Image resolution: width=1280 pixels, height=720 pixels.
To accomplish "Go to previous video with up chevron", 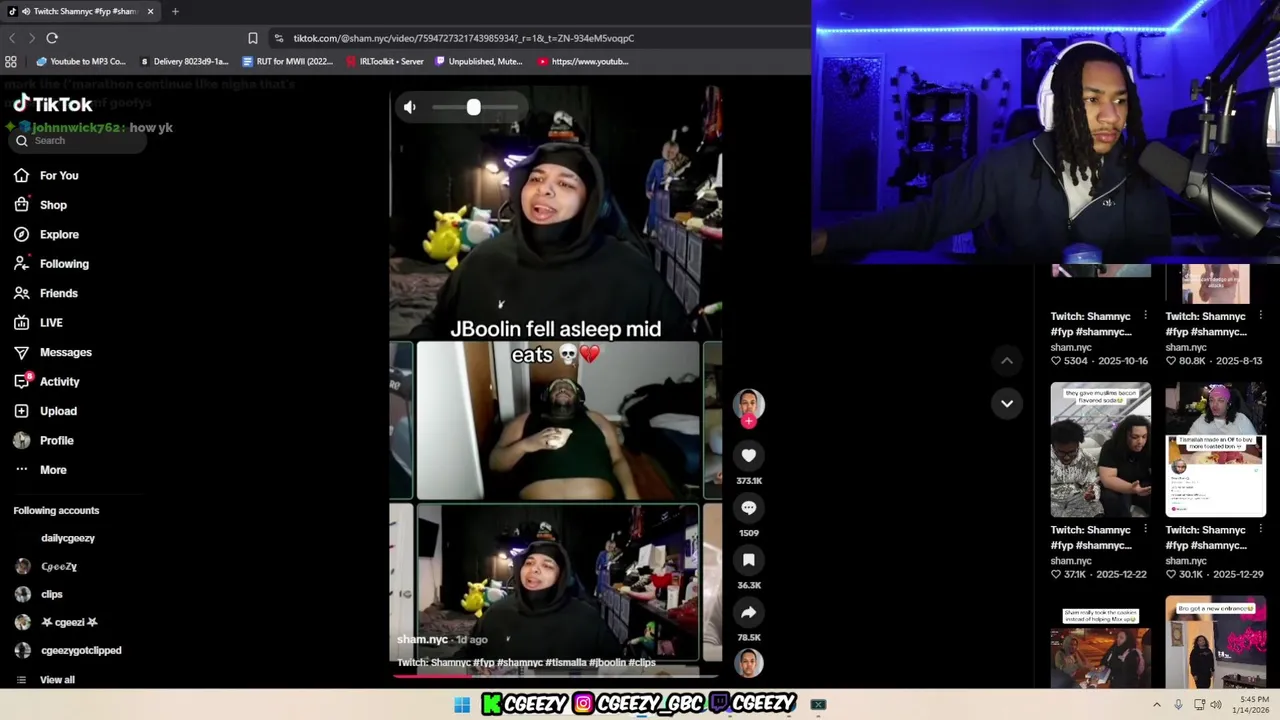I will (1007, 361).
